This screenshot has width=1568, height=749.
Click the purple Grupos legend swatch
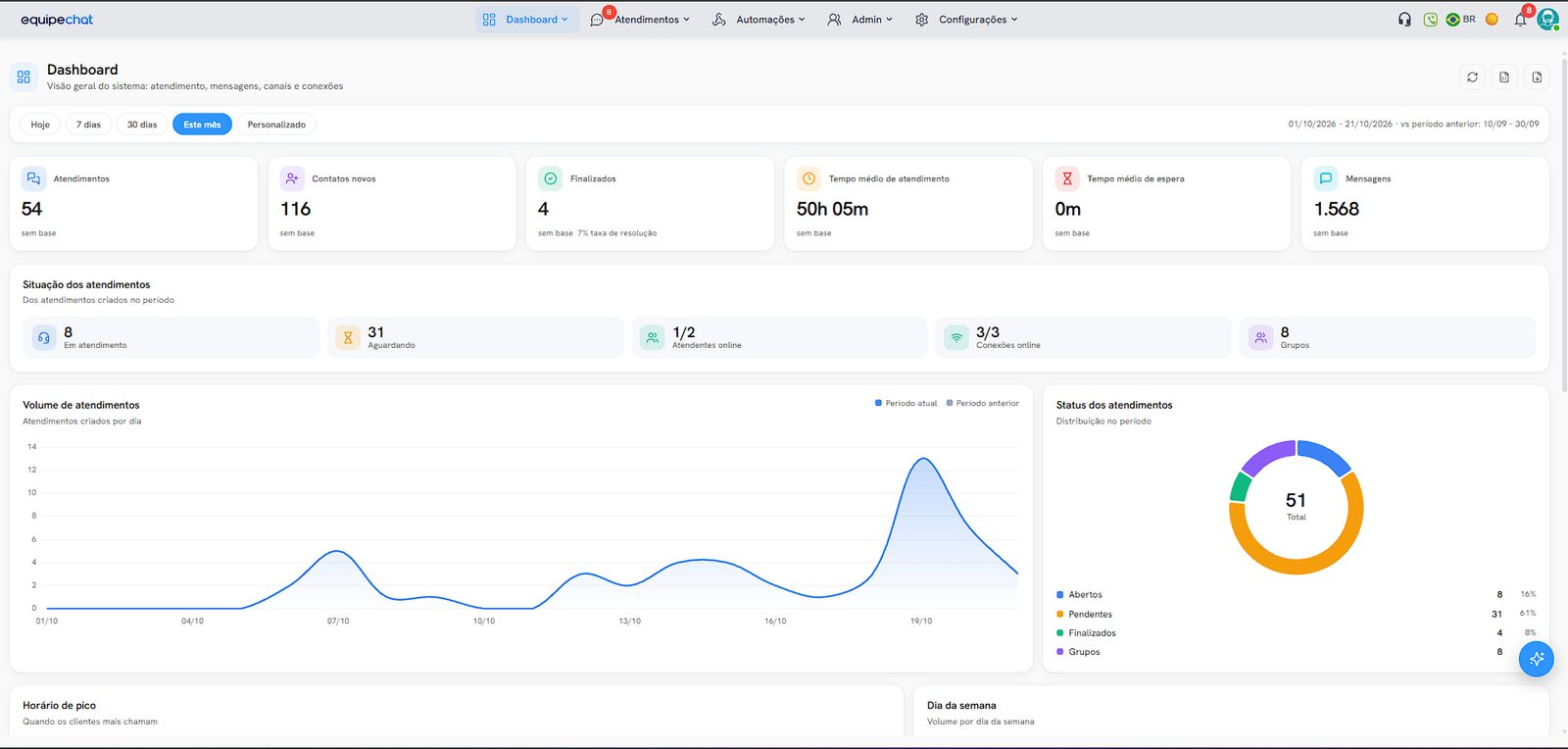click(1060, 652)
